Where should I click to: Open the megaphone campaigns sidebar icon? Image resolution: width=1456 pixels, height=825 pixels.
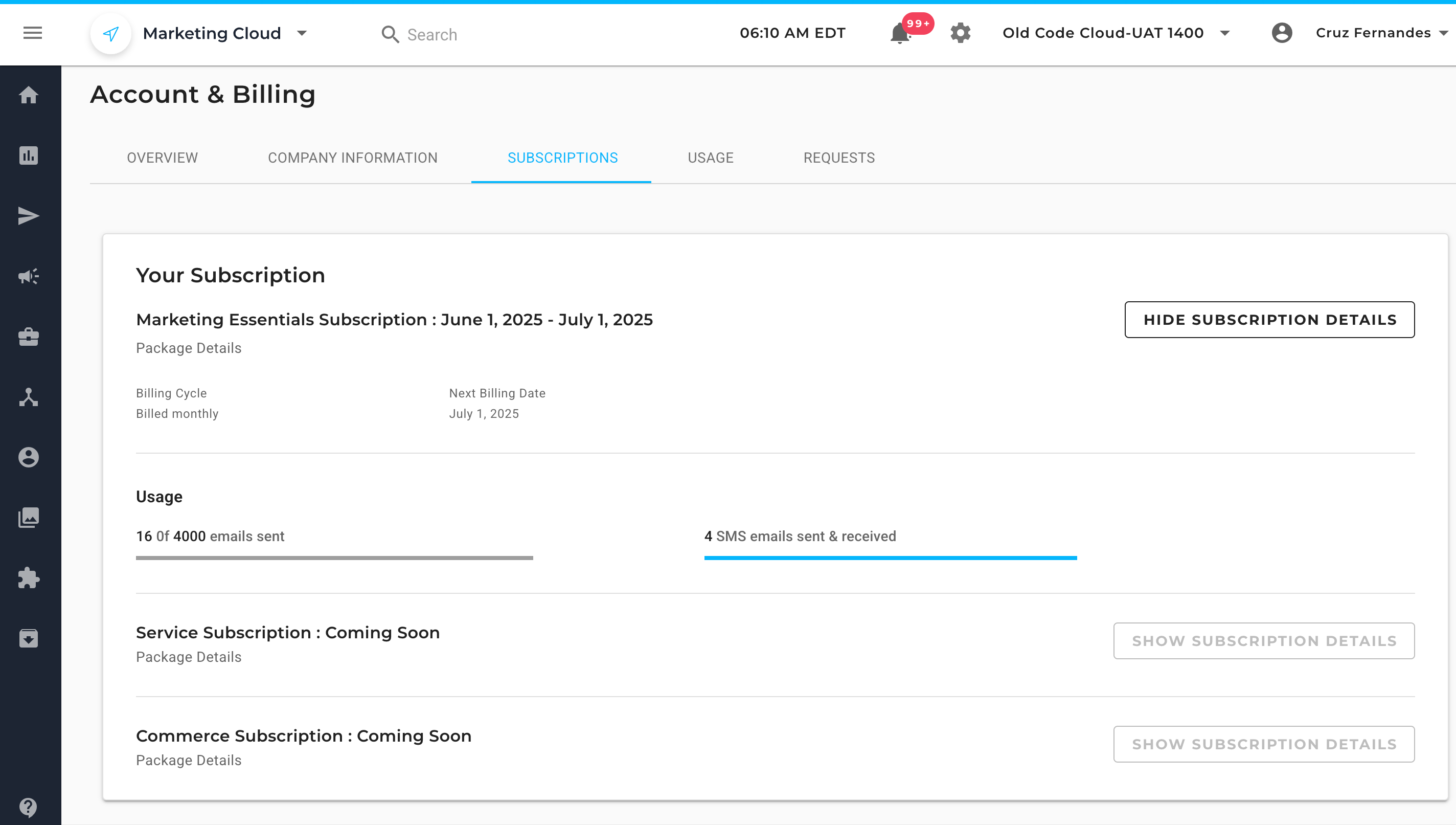coord(28,277)
